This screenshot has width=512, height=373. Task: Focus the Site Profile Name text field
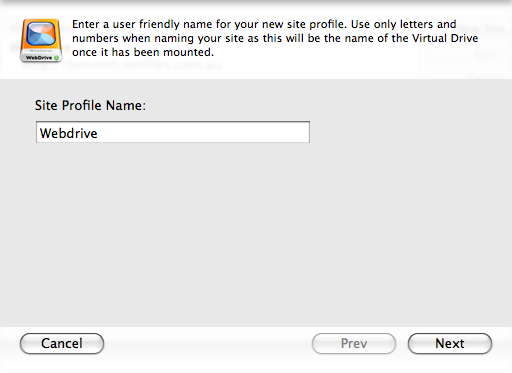click(x=173, y=132)
